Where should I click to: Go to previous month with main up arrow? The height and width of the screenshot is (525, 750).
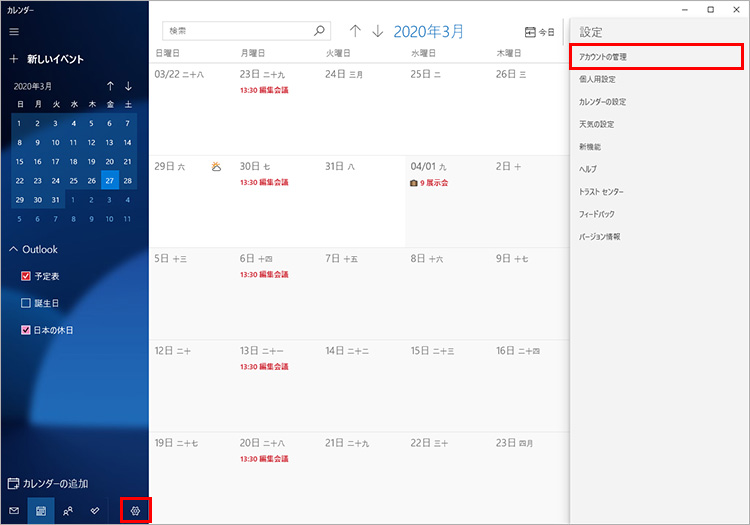tap(355, 31)
